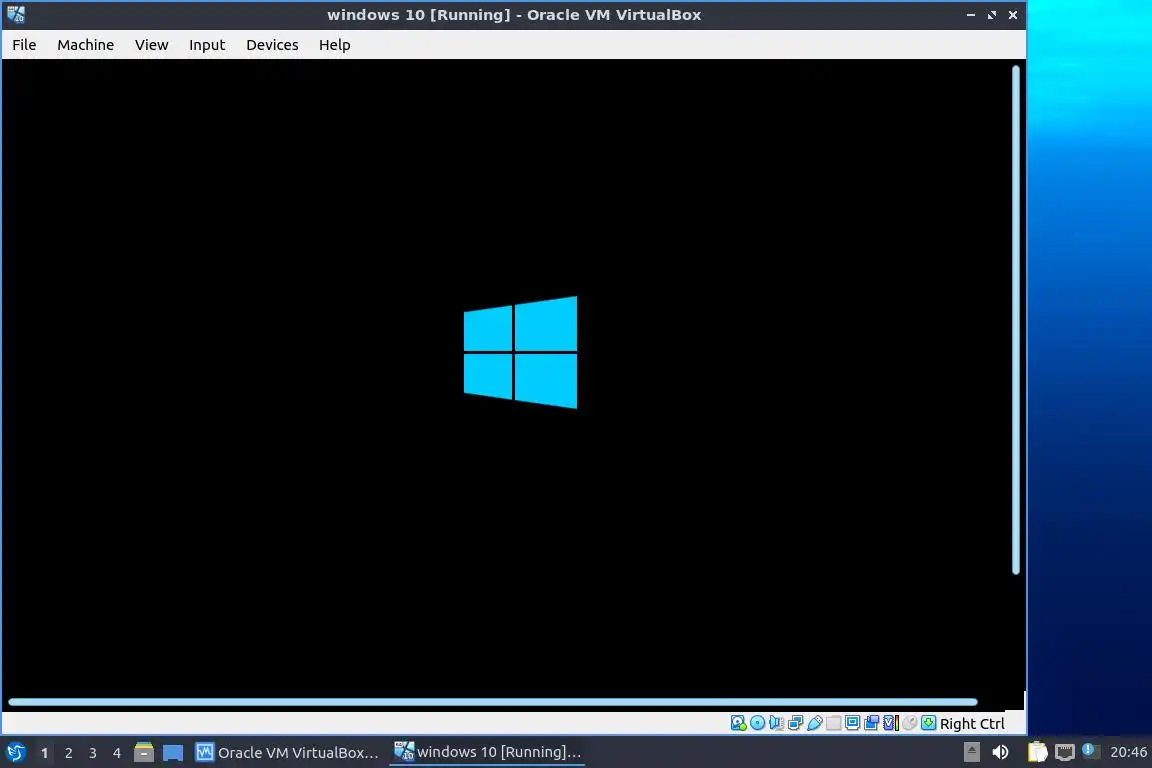
Task: Click the CPU virtualization V status icon
Action: click(890, 723)
